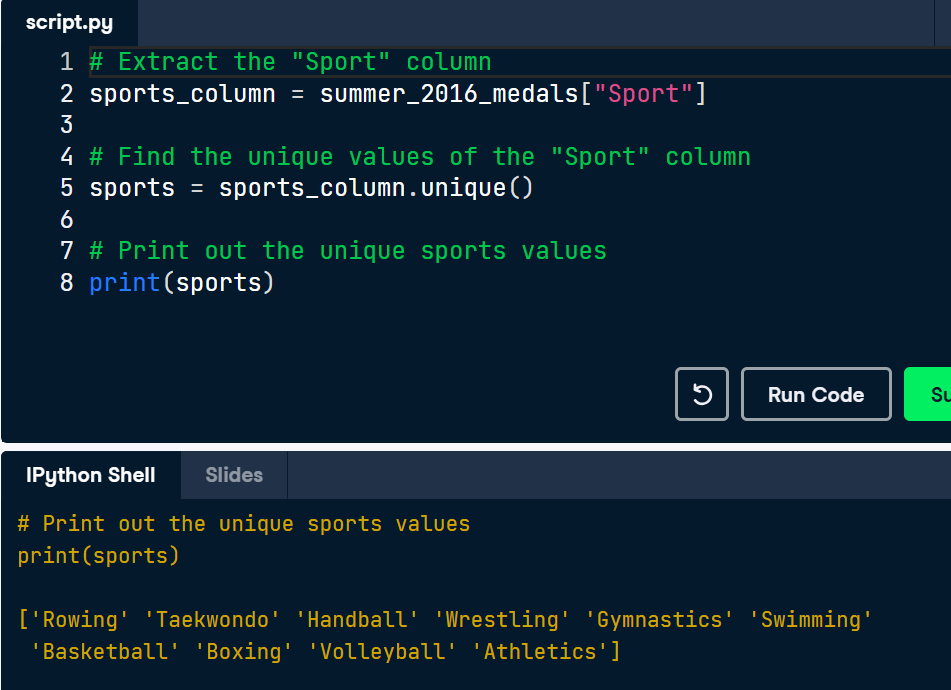Click print(sports) in the IPython shell
The height and width of the screenshot is (690, 951).
(98, 555)
